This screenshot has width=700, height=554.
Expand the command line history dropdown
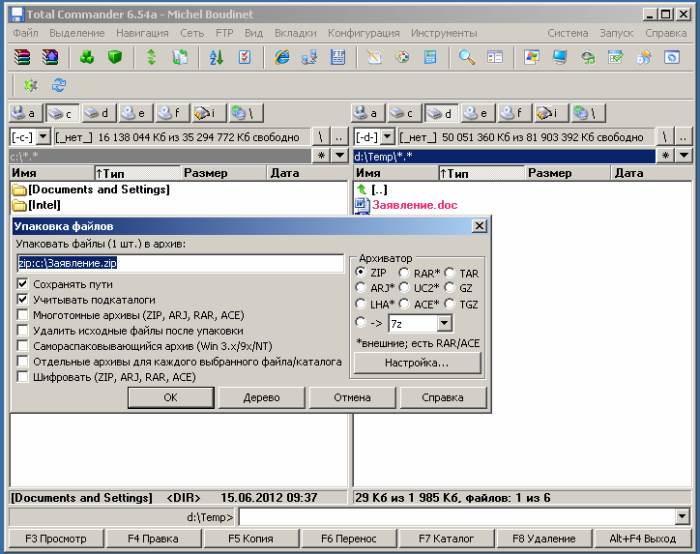682,517
